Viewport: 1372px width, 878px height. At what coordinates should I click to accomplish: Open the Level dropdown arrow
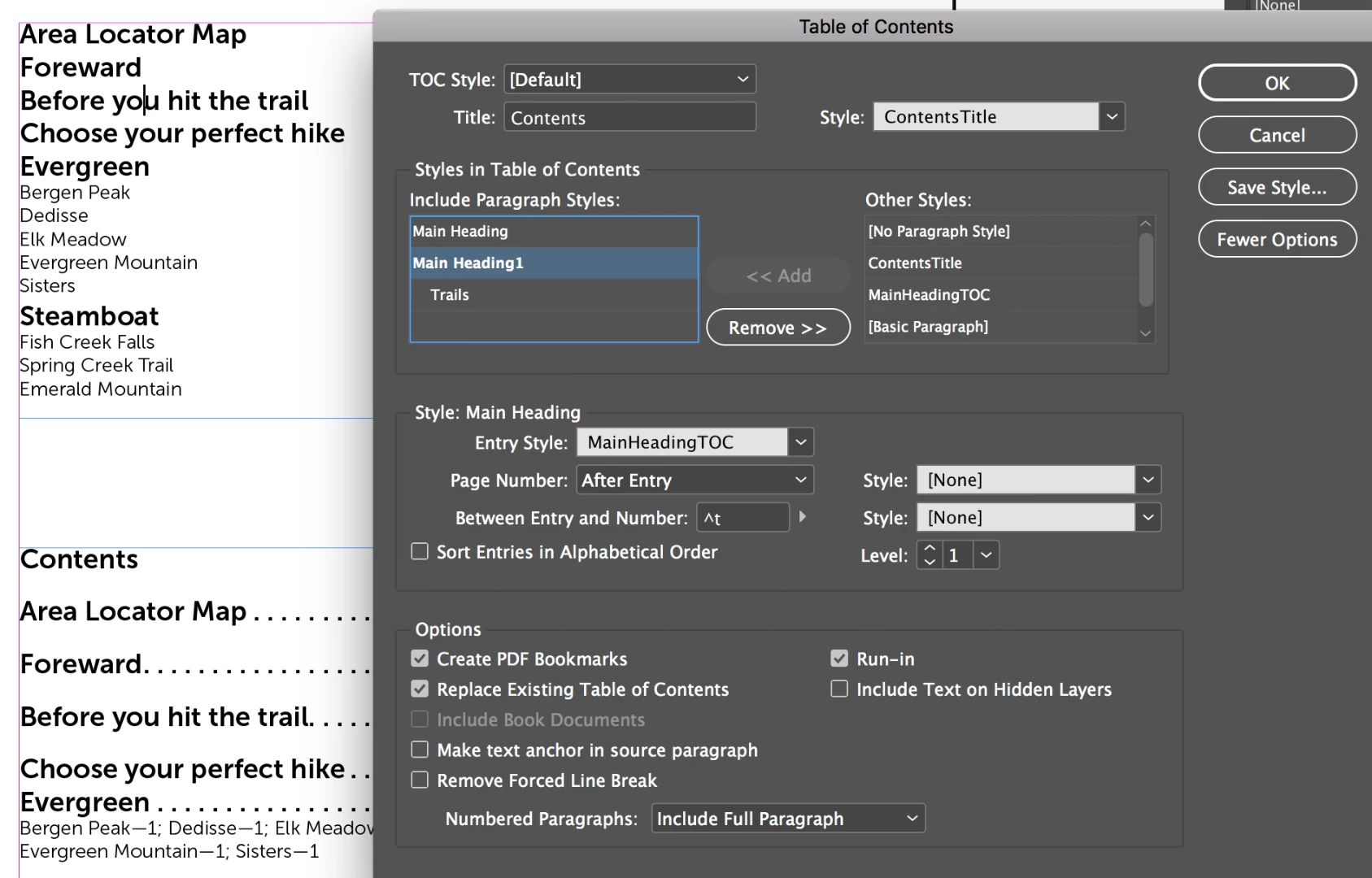pos(986,555)
